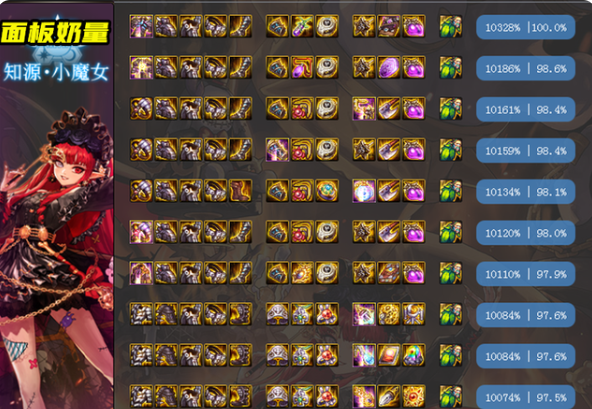Screen dimensions: 592x409
Task: Select the green crossed-sword icon in the 10328% row
Action: click(302, 26)
